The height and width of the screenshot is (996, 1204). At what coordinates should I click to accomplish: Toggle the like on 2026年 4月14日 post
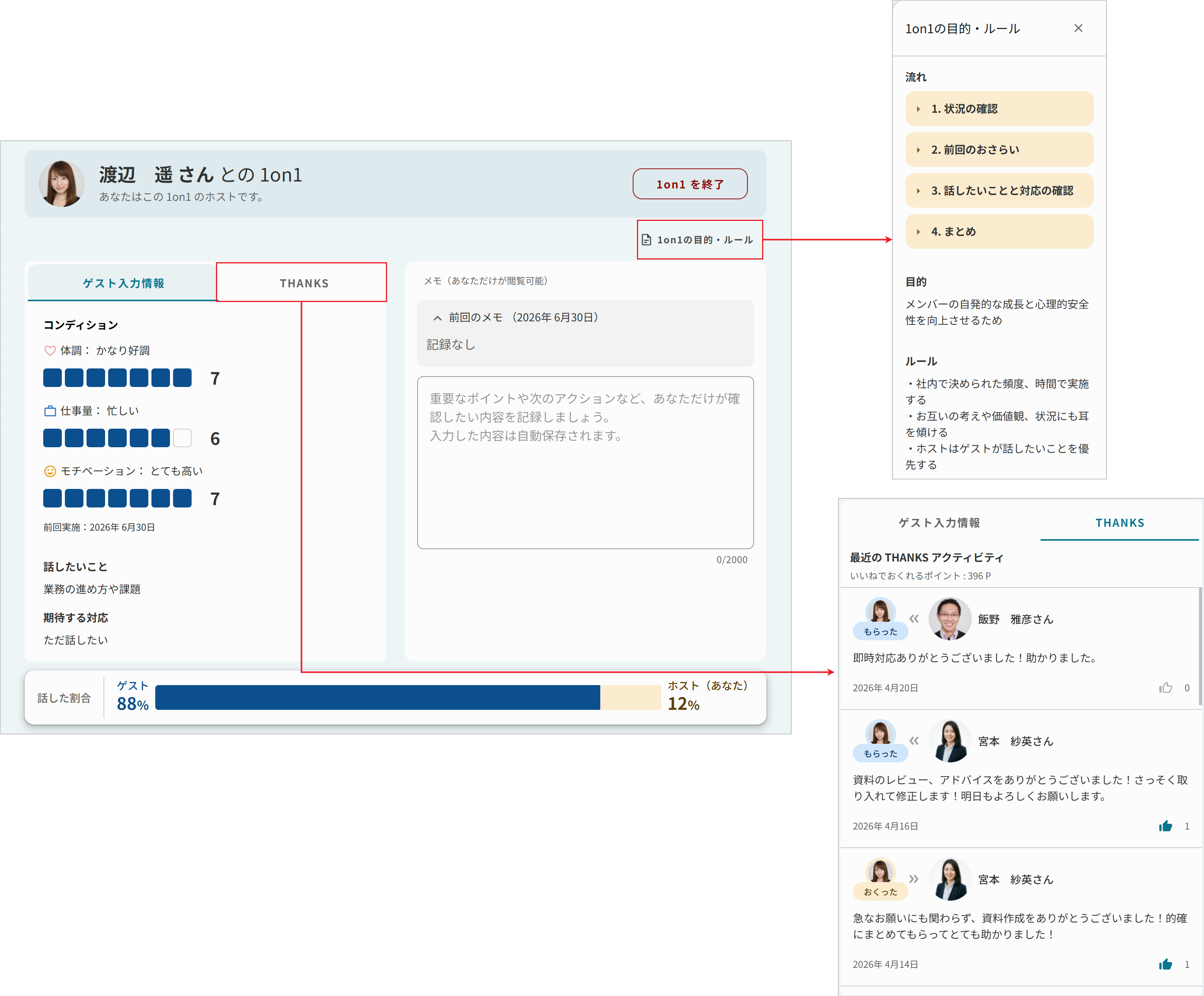coord(1165,964)
